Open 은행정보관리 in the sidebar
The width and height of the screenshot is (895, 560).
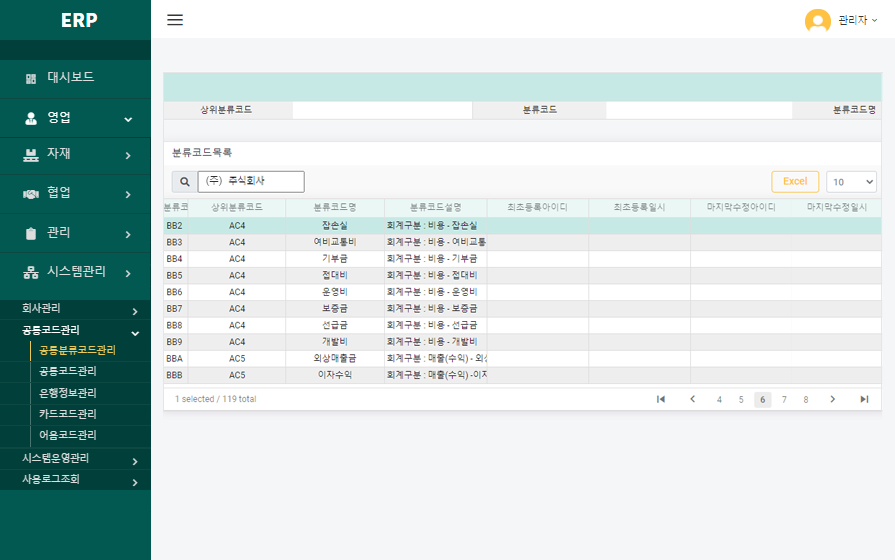tap(67, 393)
